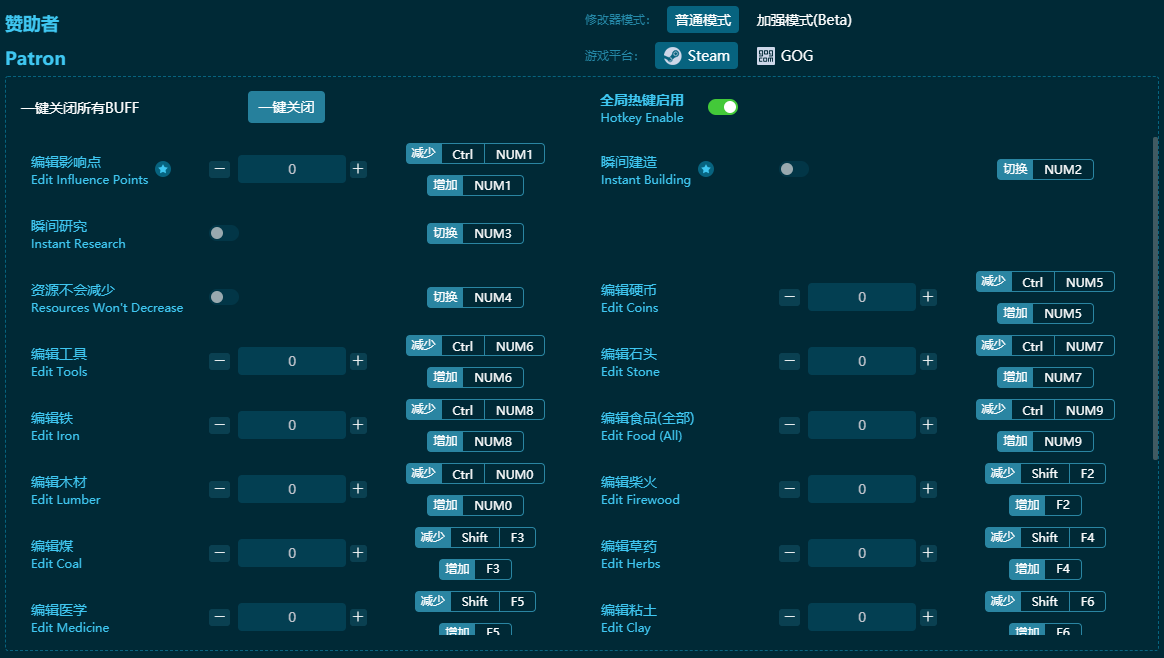This screenshot has height=658, width=1164.
Task: Turn on Resources Won't Decrease toggle
Action: click(x=224, y=297)
